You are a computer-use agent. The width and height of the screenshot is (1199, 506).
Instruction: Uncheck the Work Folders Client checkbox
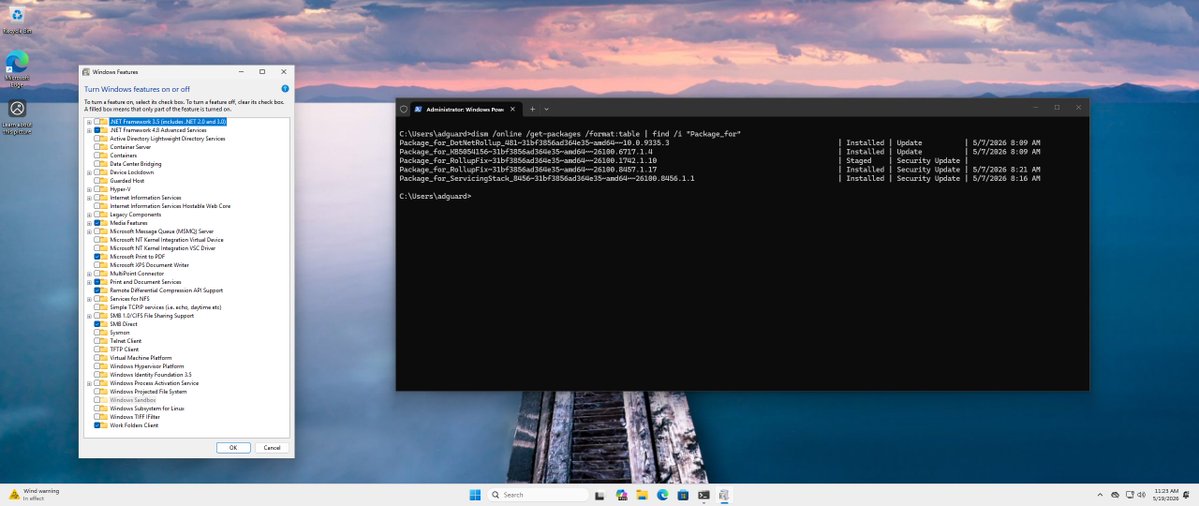click(x=96, y=425)
